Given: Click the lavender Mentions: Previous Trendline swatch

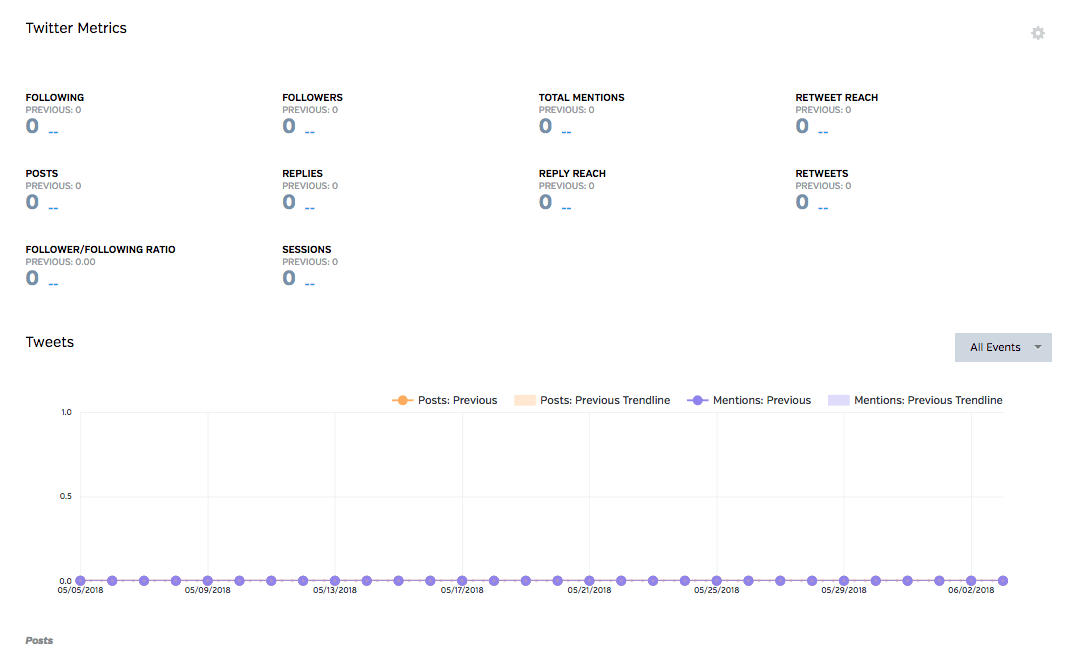Looking at the screenshot, I should click(839, 400).
